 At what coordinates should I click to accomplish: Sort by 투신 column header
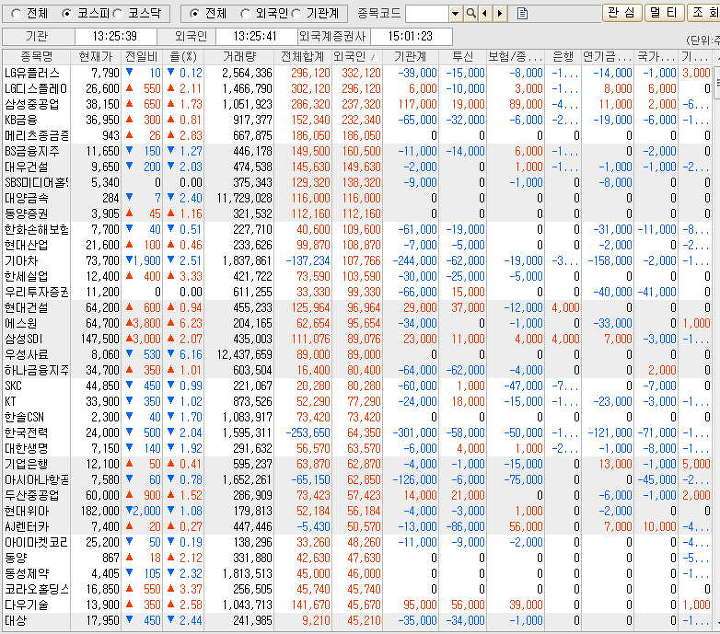coord(462,57)
